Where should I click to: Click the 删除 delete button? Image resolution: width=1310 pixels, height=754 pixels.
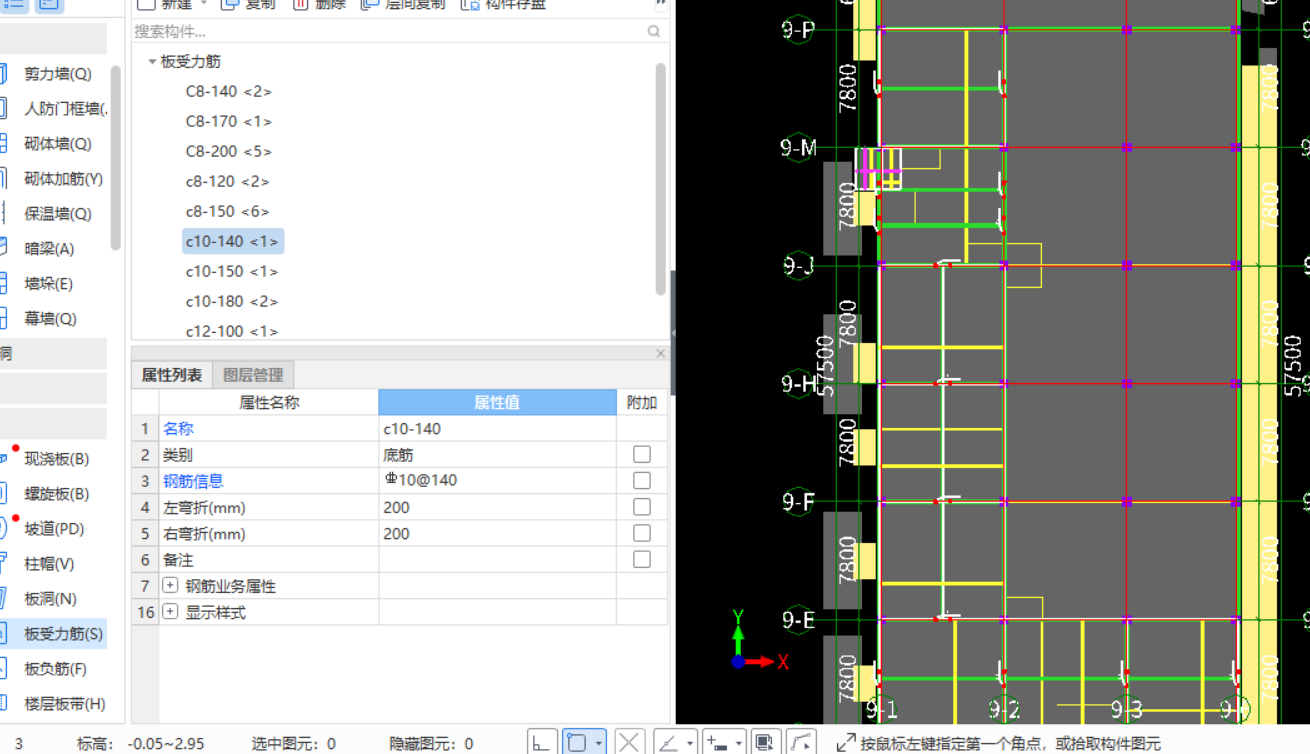[319, 4]
